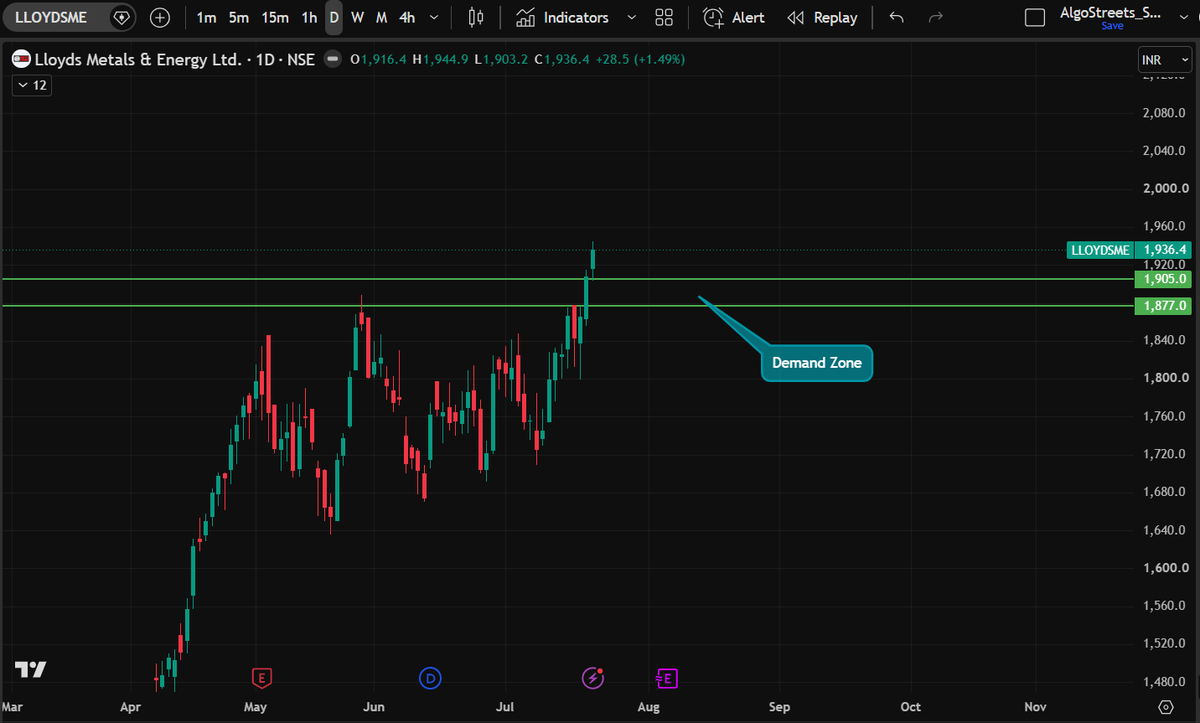Click the TradingView logo
The width and height of the screenshot is (1200, 723).
coord(30,670)
